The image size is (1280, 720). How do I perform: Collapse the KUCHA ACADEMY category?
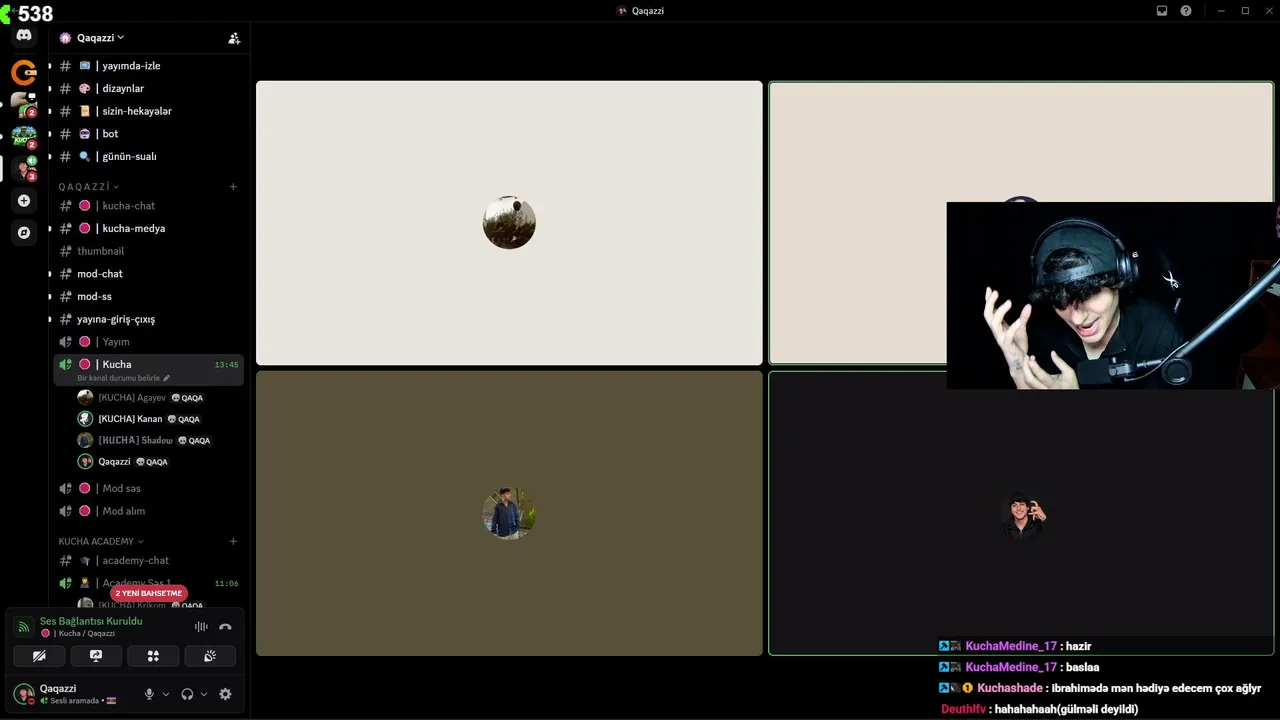click(x=101, y=541)
